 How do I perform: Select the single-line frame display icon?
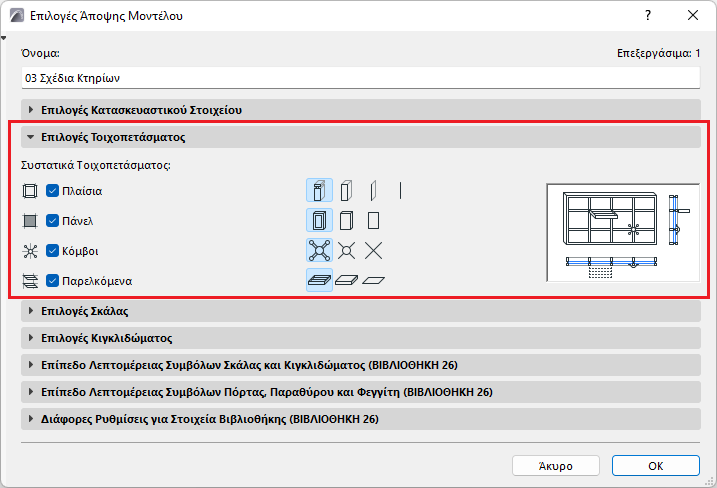click(400, 190)
